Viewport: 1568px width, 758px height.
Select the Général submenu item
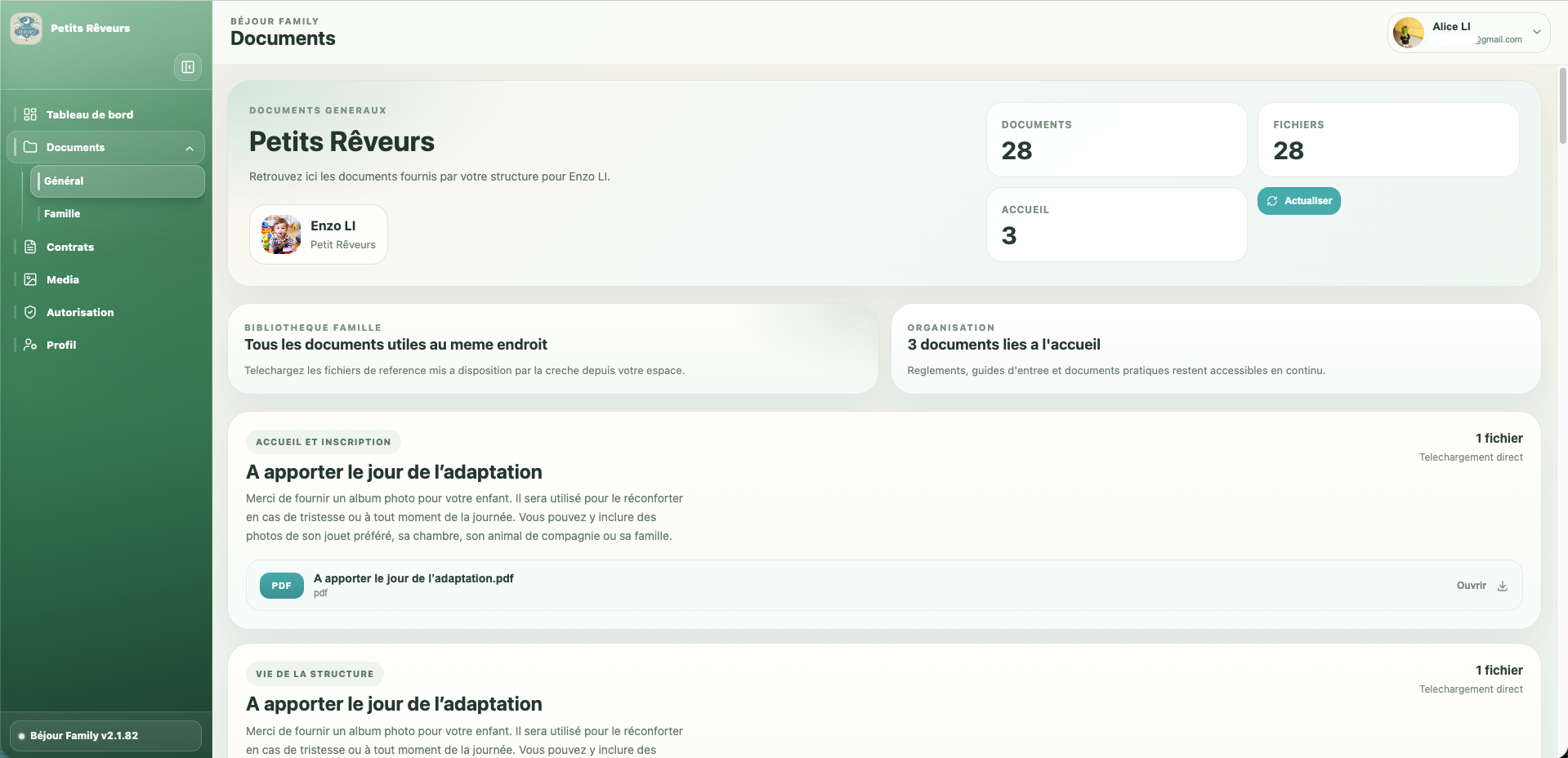pos(118,181)
